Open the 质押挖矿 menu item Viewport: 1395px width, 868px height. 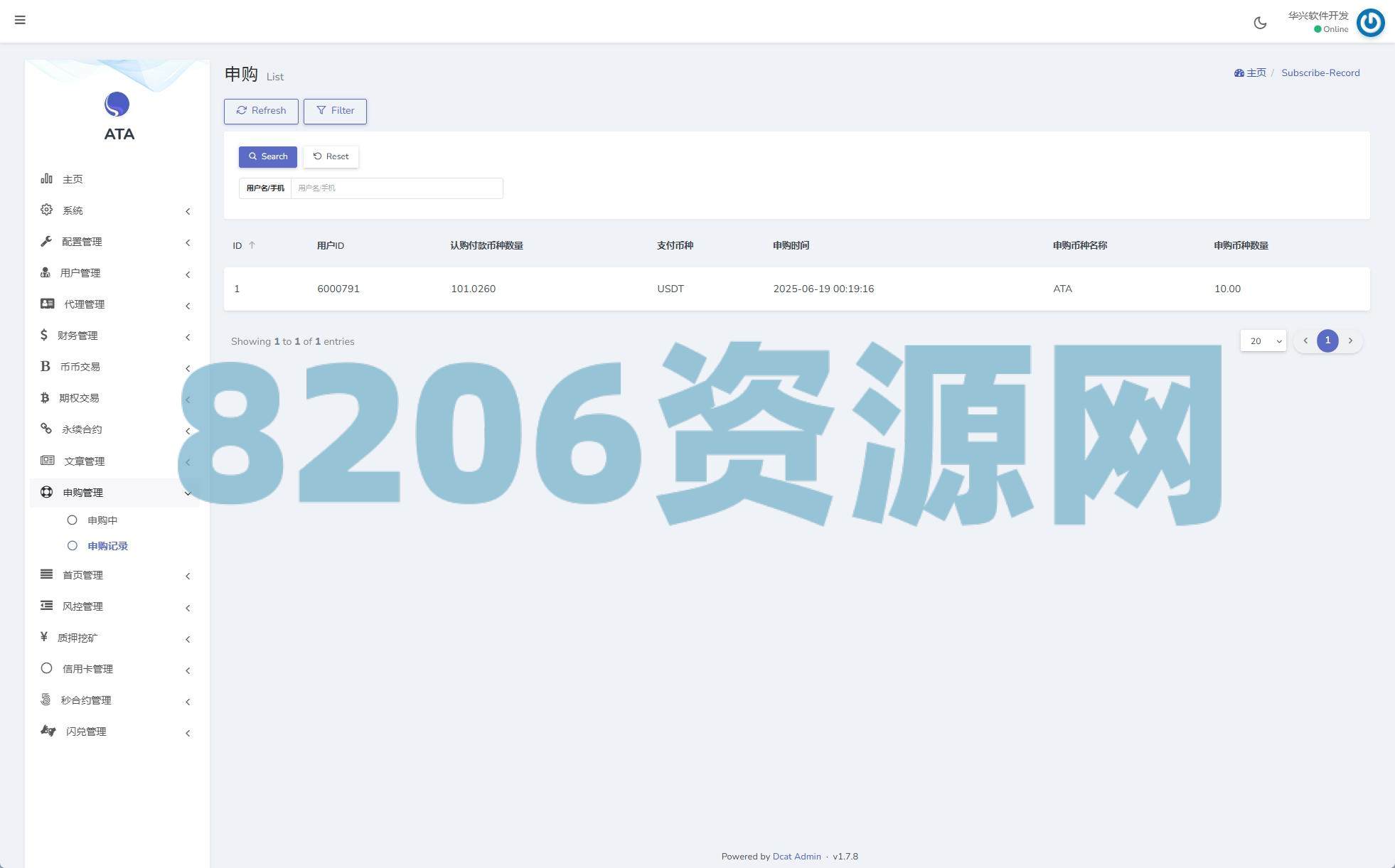(x=77, y=638)
